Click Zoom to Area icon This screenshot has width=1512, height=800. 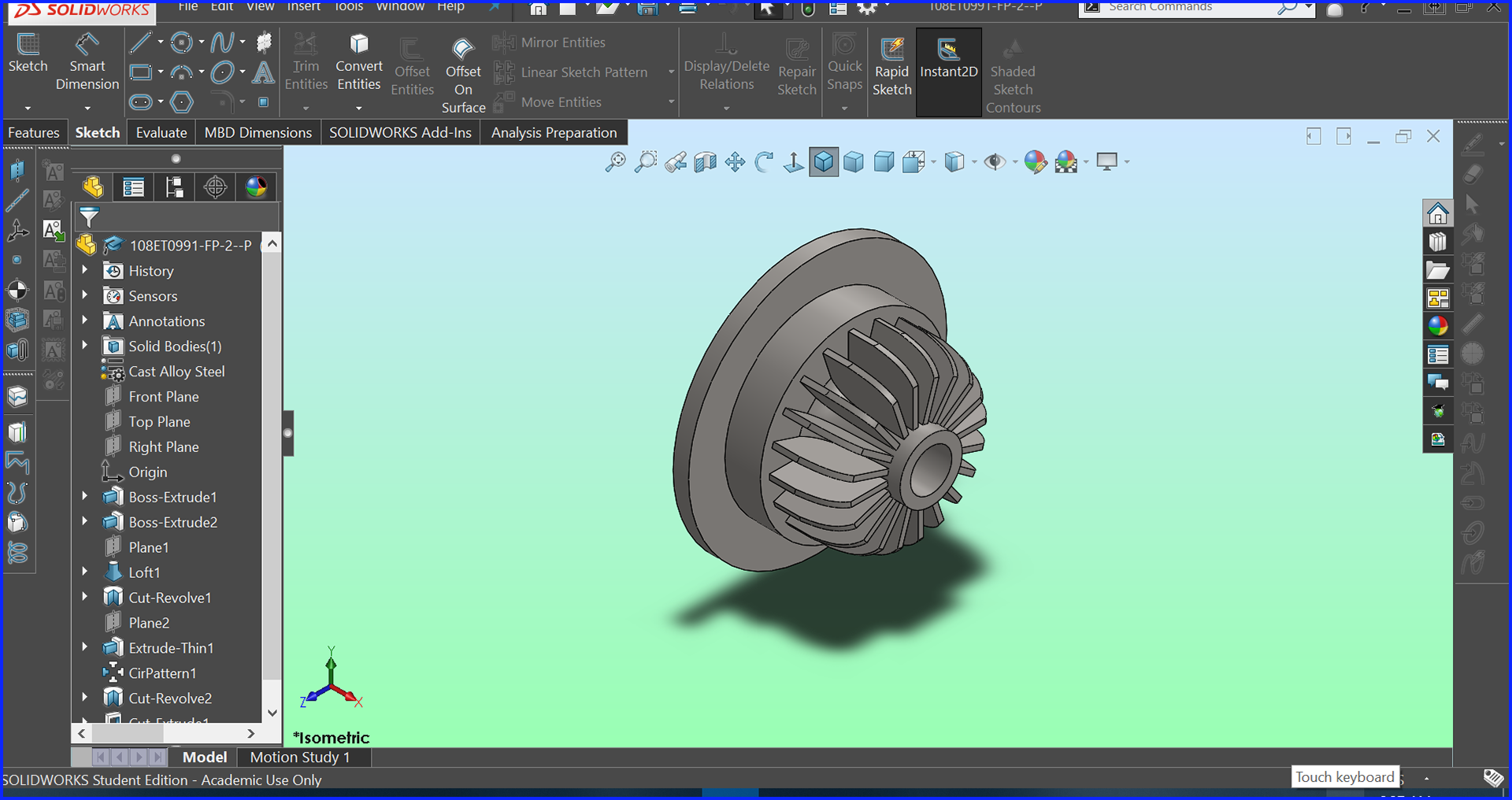click(646, 162)
